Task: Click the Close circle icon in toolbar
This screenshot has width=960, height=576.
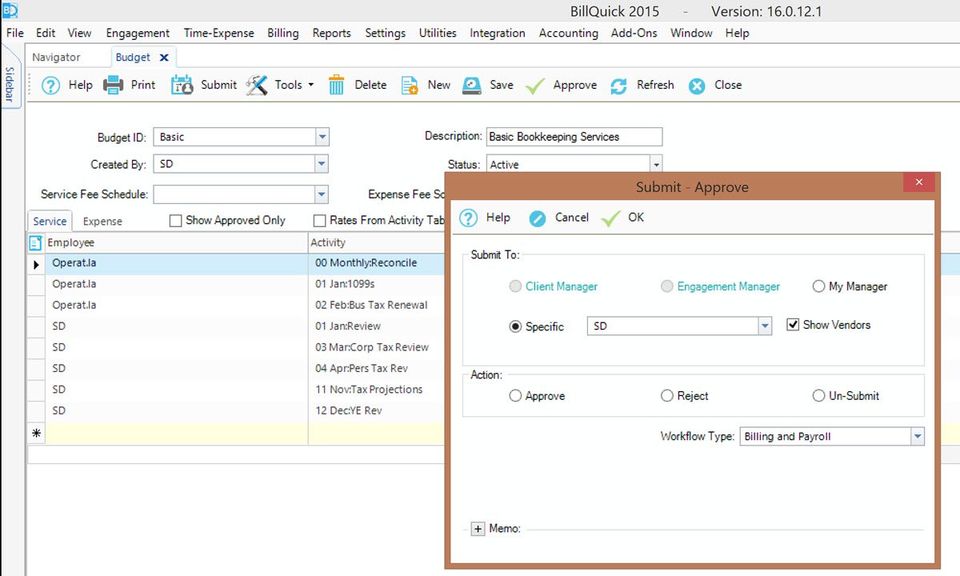Action: click(x=696, y=86)
